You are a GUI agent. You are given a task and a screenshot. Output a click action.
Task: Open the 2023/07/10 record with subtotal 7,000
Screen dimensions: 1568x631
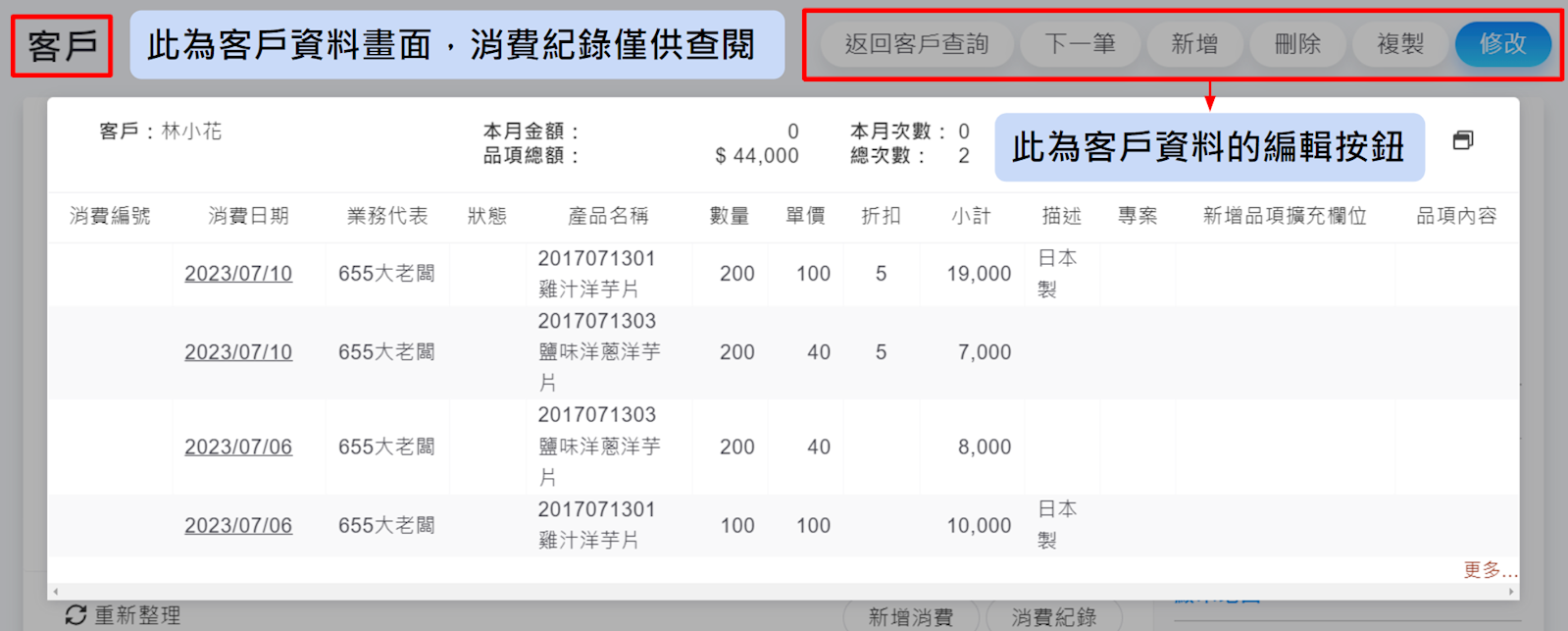[238, 352]
